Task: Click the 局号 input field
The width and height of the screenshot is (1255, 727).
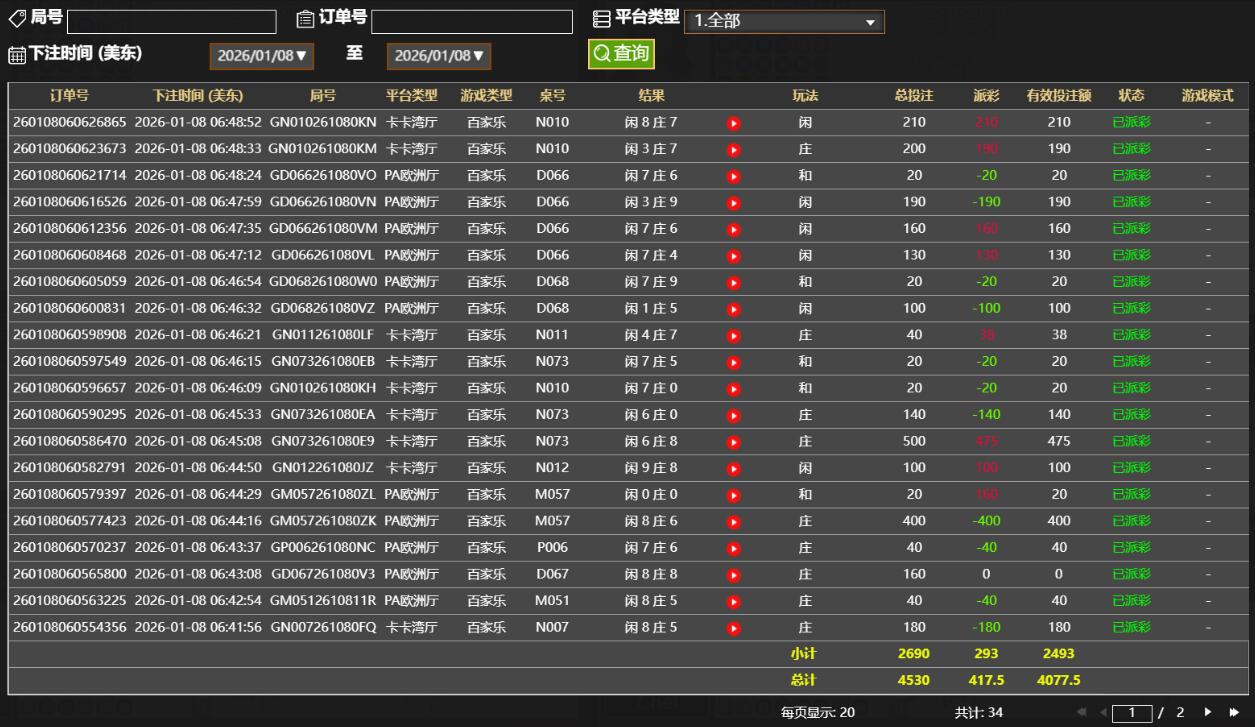Action: (172, 22)
